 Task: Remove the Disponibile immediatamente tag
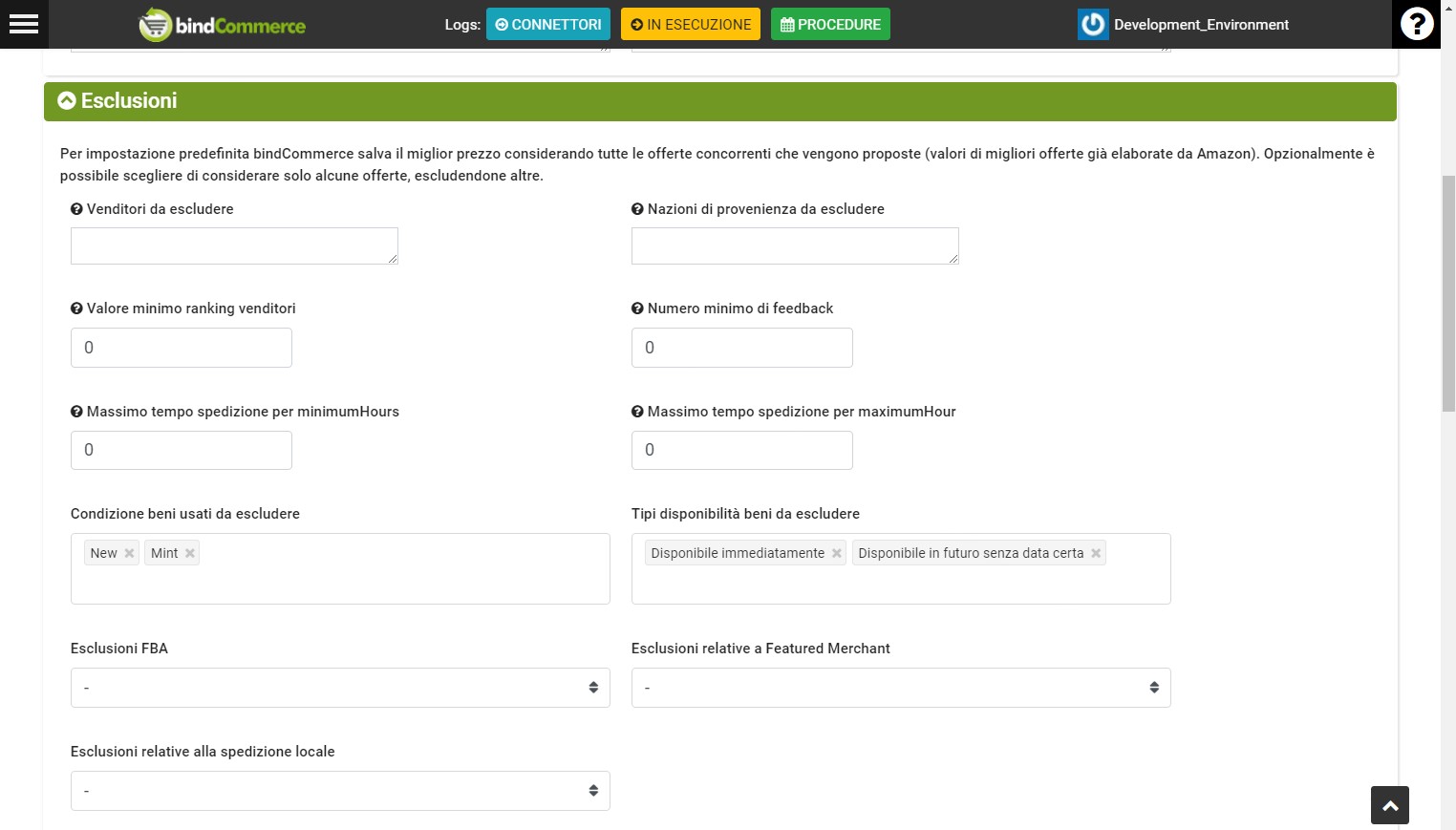click(x=836, y=553)
